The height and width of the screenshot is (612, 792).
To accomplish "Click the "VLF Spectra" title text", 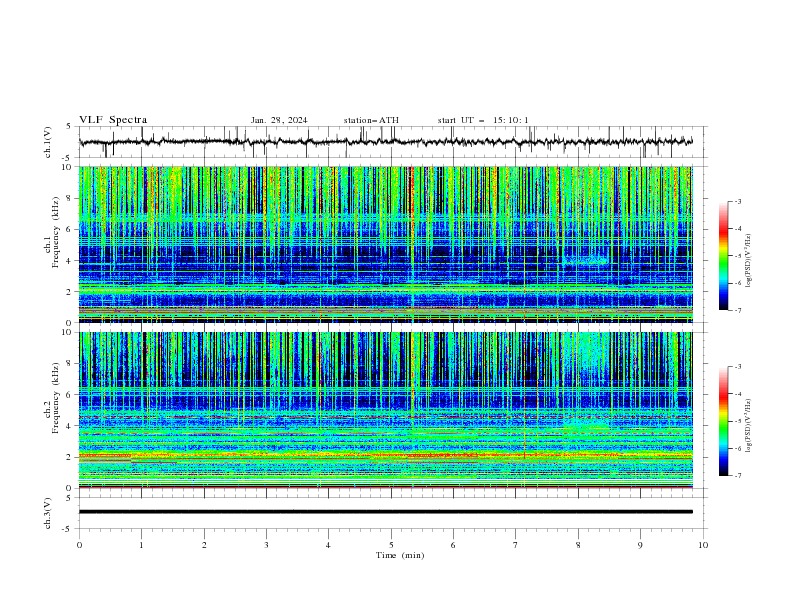I will pyautogui.click(x=113, y=120).
